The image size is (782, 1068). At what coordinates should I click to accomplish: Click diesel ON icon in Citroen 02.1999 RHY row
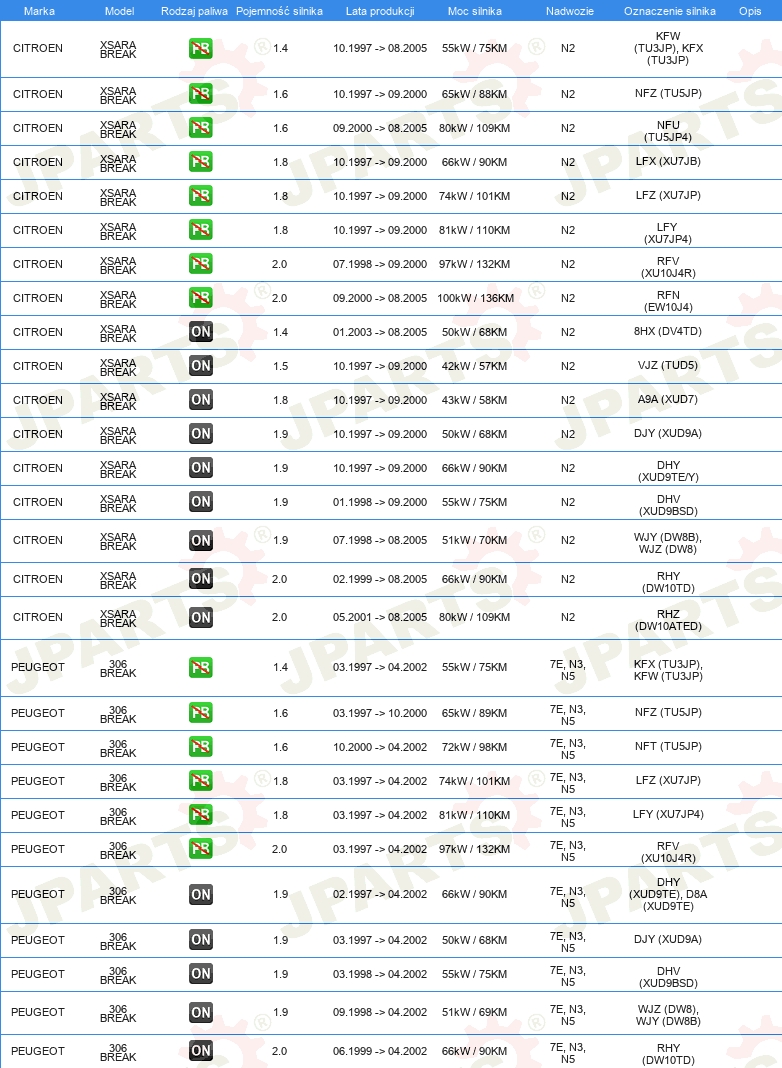coord(200,580)
